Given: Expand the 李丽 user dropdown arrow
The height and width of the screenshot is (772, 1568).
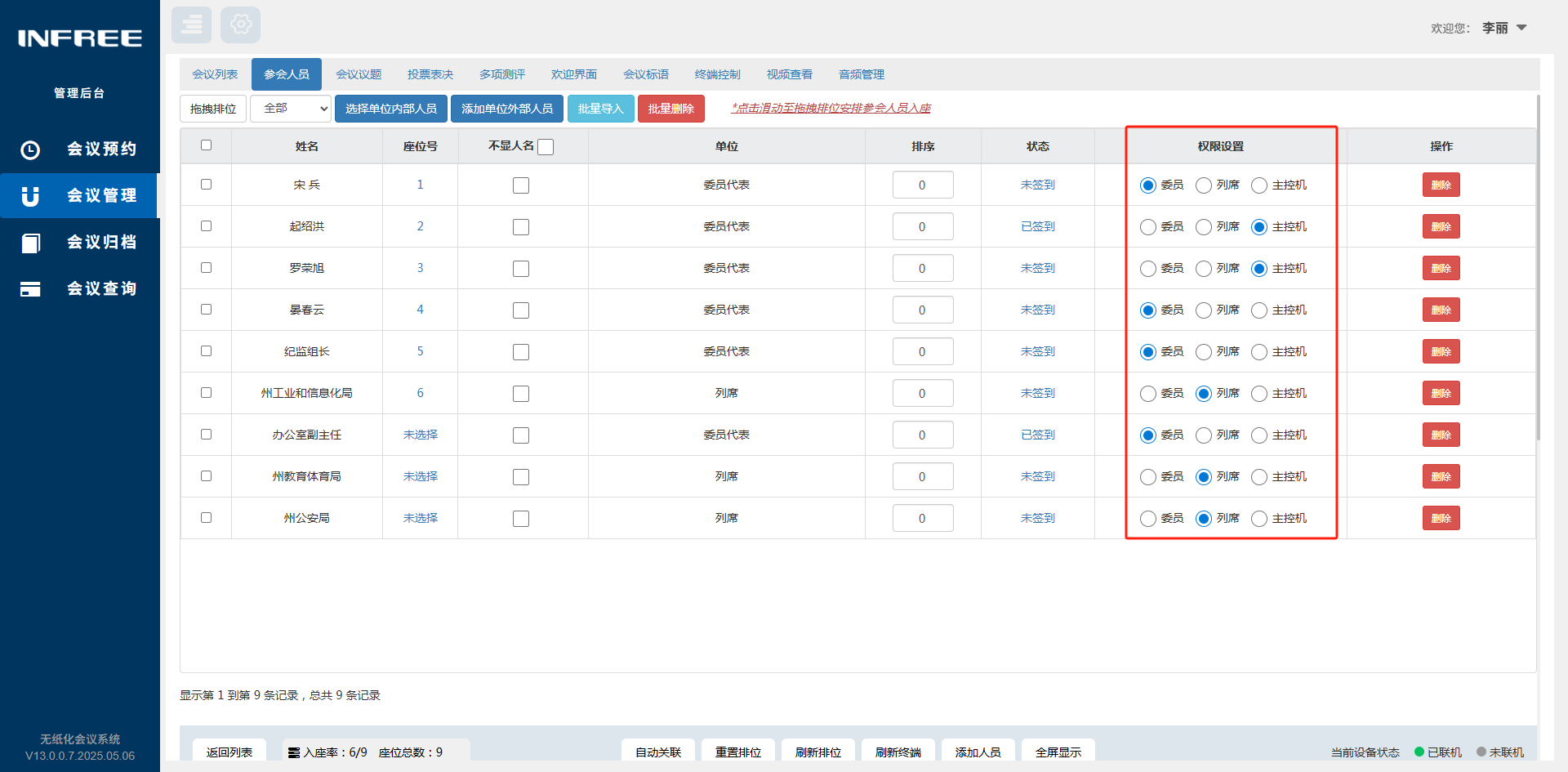Looking at the screenshot, I should tap(1521, 28).
